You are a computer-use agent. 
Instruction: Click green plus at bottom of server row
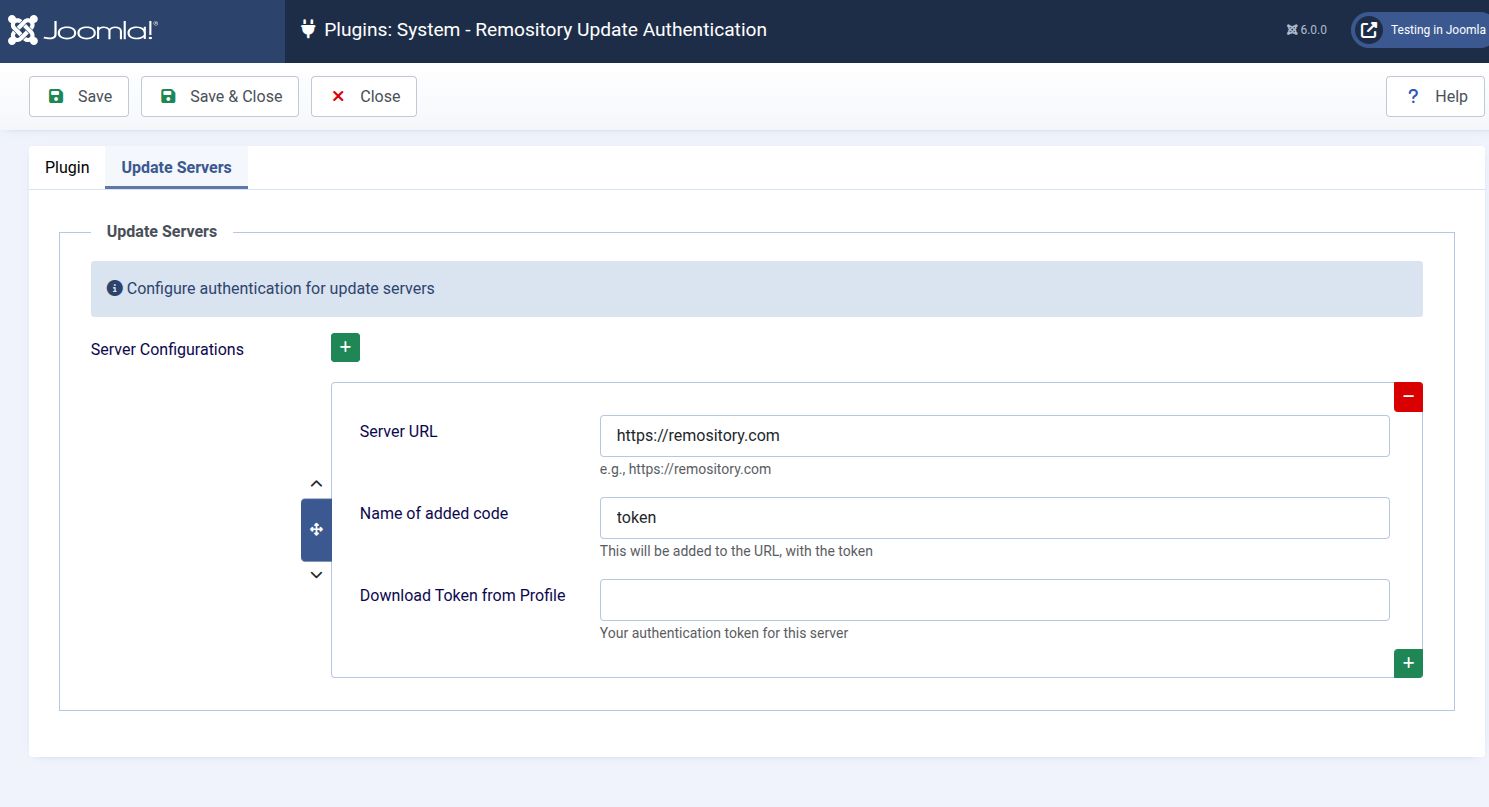tap(1408, 663)
